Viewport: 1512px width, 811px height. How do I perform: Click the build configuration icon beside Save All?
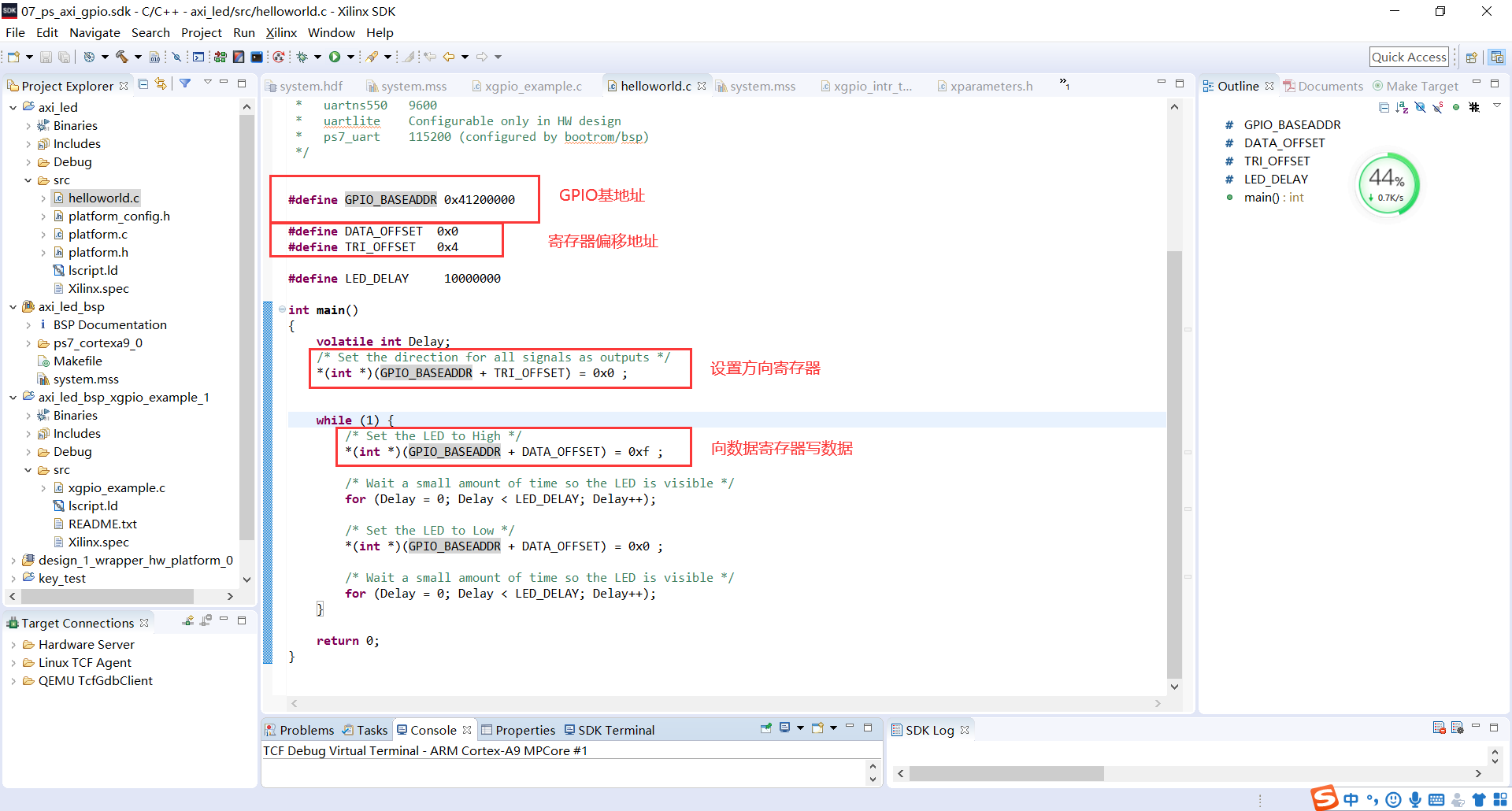[x=89, y=57]
